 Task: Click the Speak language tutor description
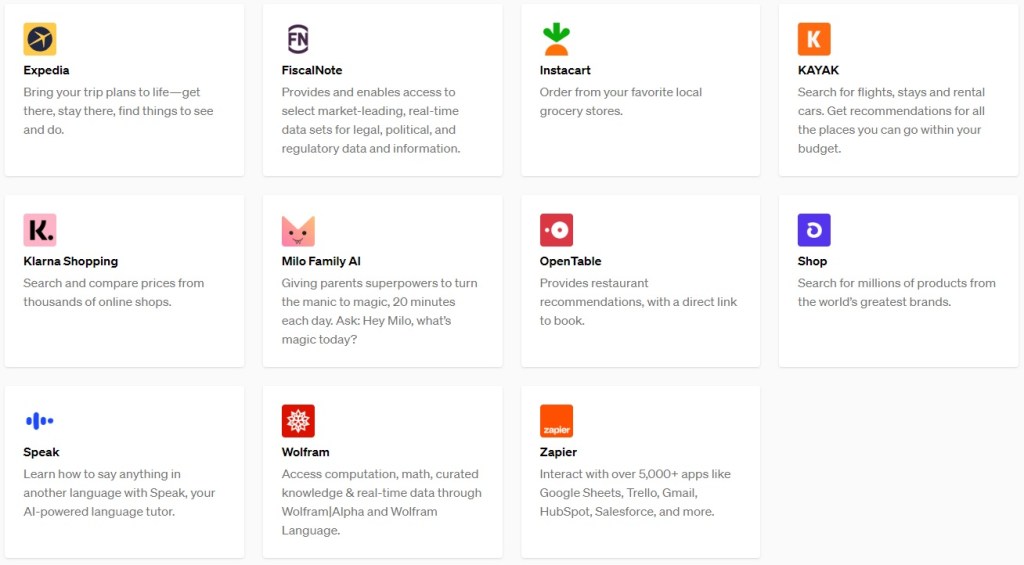pos(119,493)
